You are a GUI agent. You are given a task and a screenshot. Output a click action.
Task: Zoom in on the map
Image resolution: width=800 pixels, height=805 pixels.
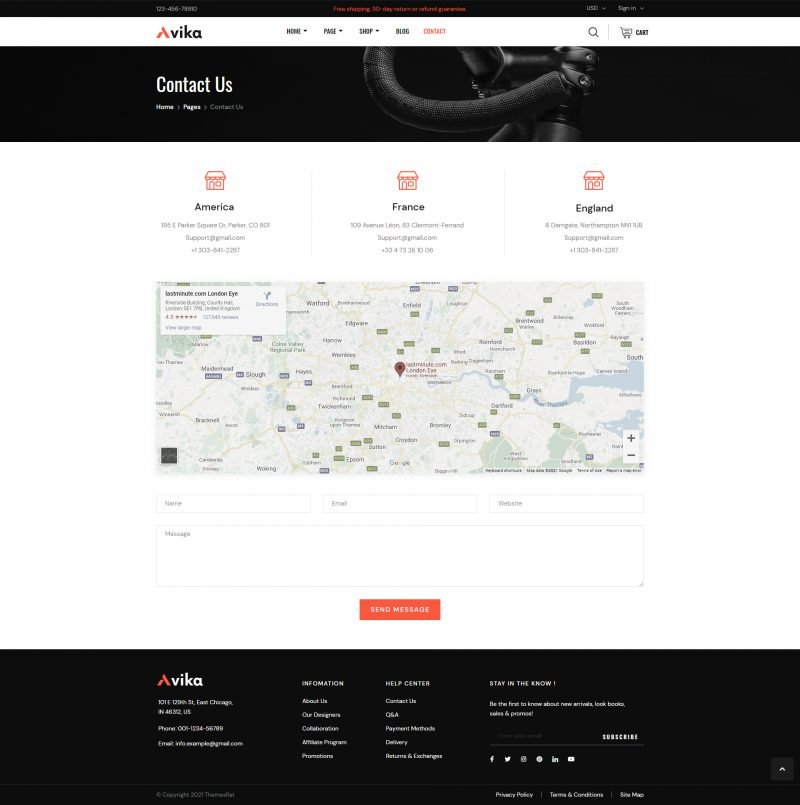[x=631, y=438]
